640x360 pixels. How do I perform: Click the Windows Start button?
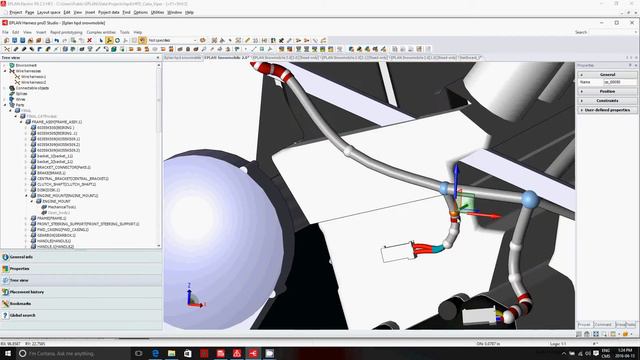pyautogui.click(x=8, y=353)
